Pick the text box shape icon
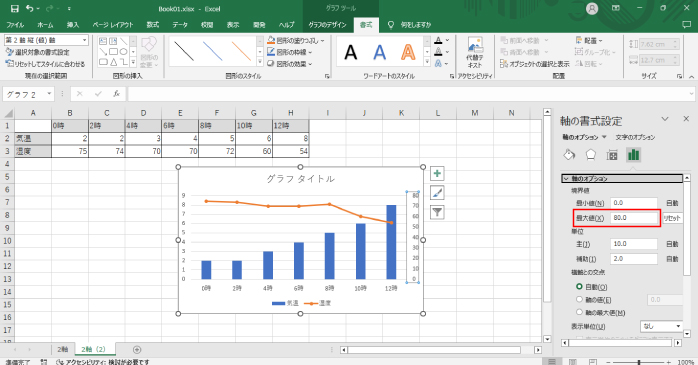Viewport: 698px width, 365px height. point(103,41)
